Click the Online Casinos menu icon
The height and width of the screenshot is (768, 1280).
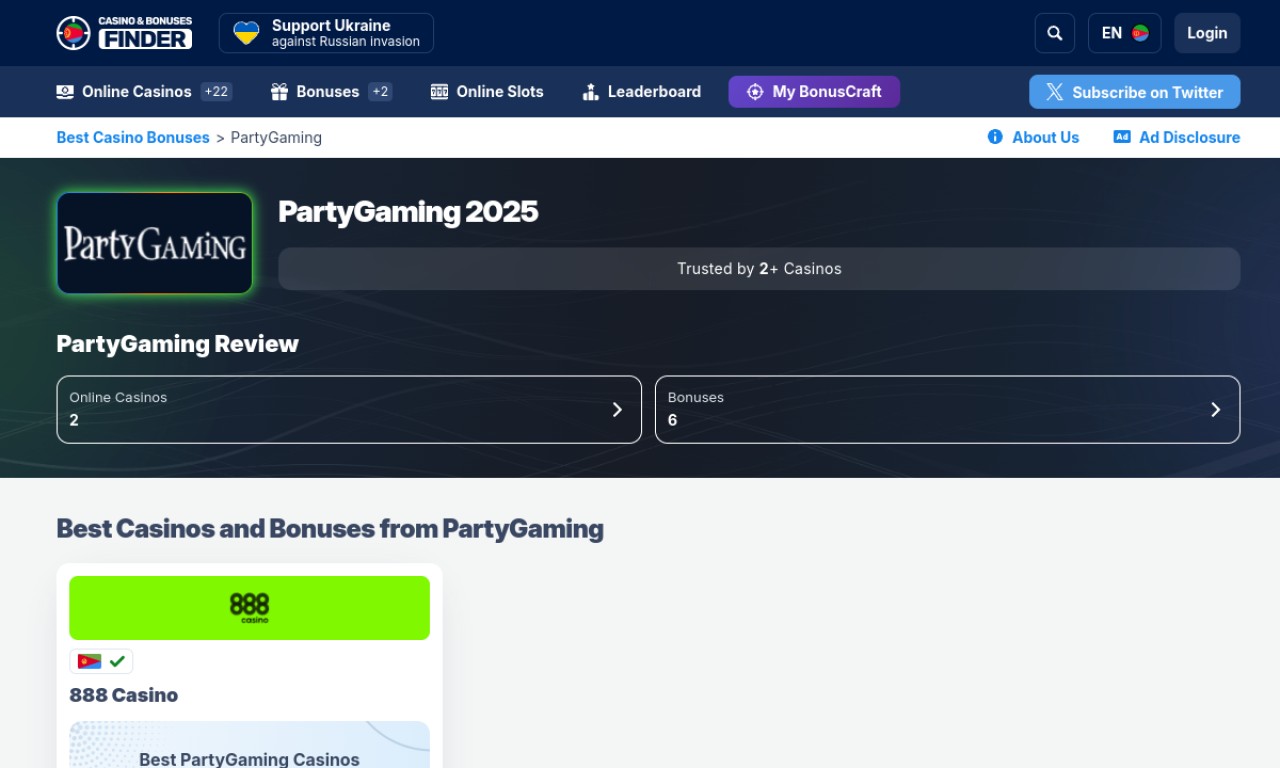[x=65, y=92]
